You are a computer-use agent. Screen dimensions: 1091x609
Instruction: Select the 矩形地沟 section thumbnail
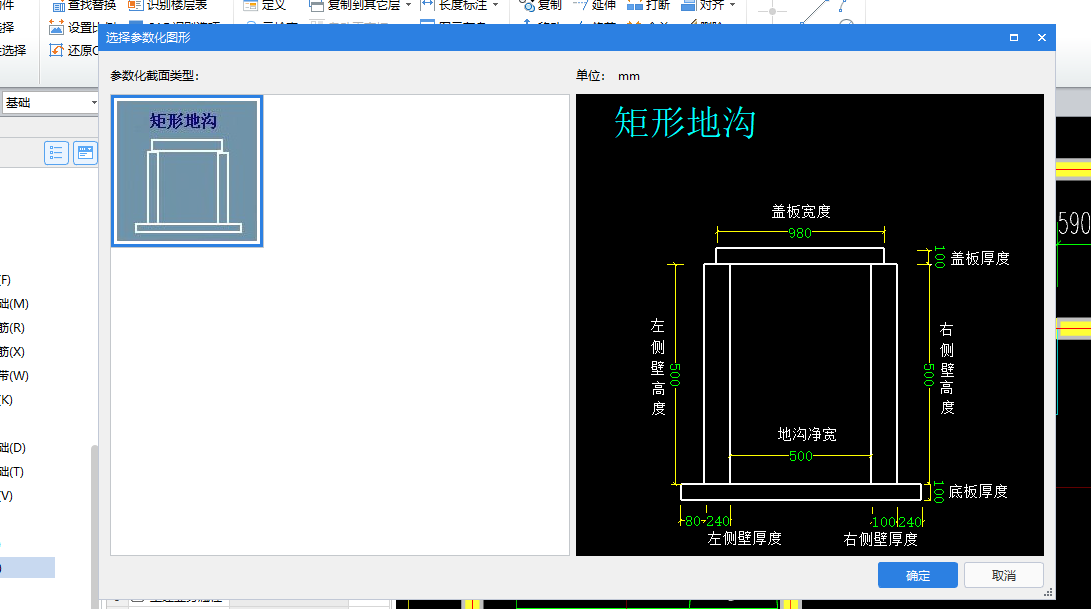187,171
